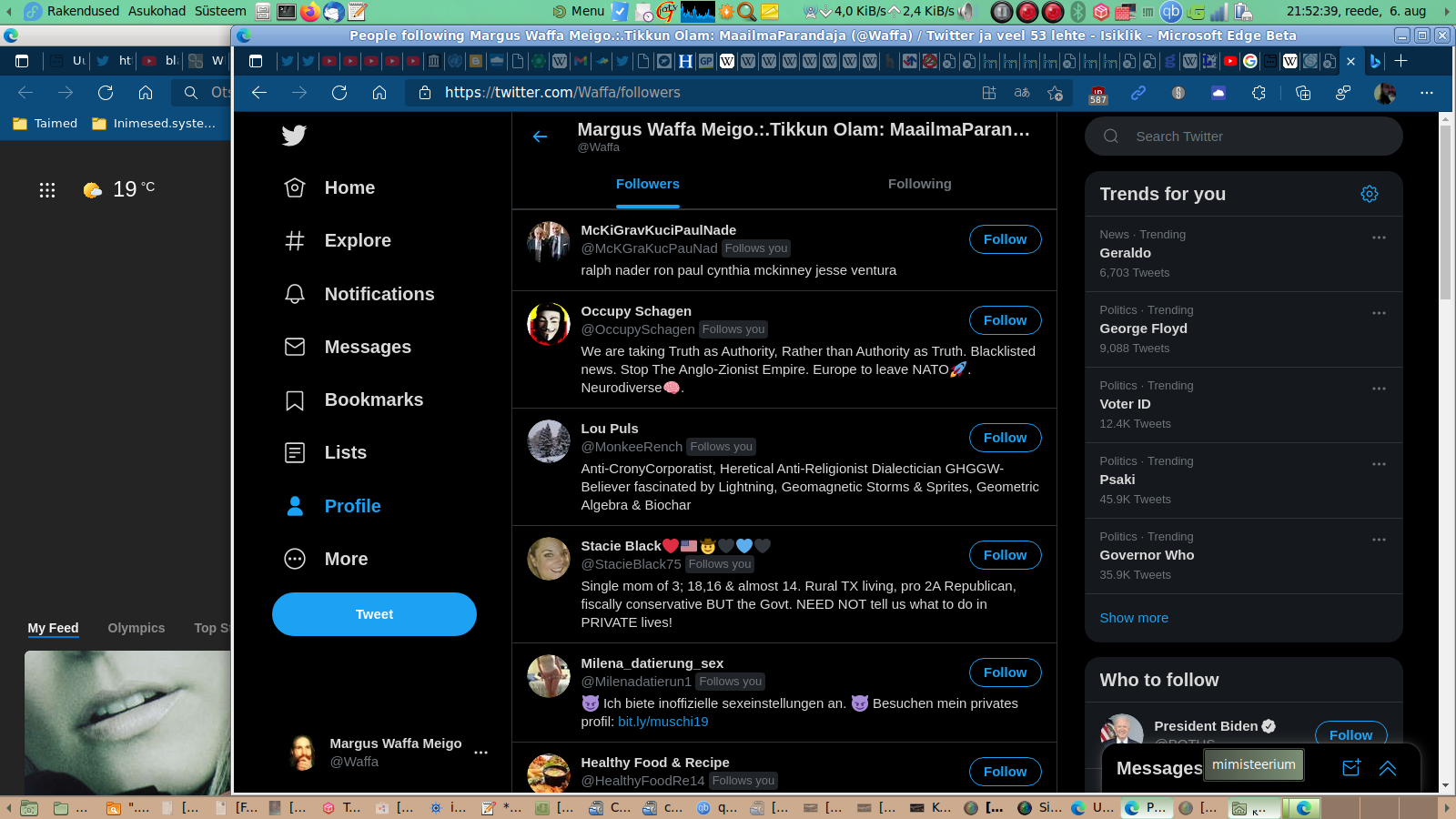The image size is (1456, 819).
Task: Follow Occupy Schagen
Action: pyautogui.click(x=1006, y=320)
